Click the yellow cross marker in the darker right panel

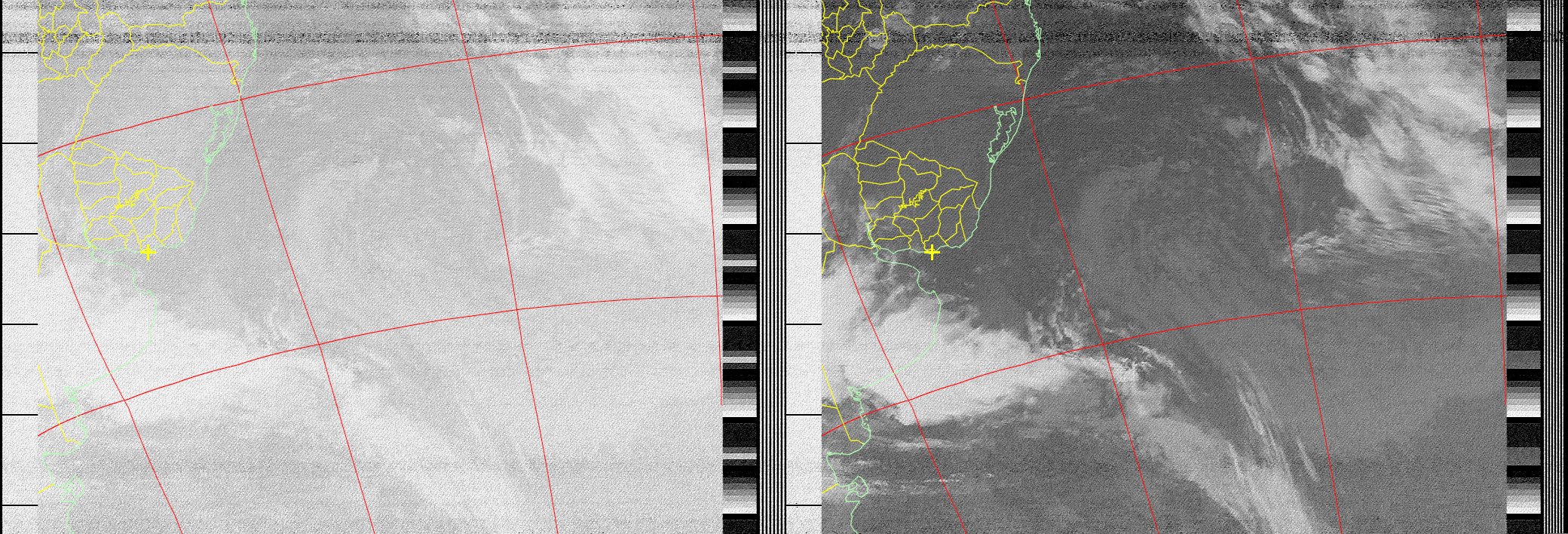[x=932, y=253]
